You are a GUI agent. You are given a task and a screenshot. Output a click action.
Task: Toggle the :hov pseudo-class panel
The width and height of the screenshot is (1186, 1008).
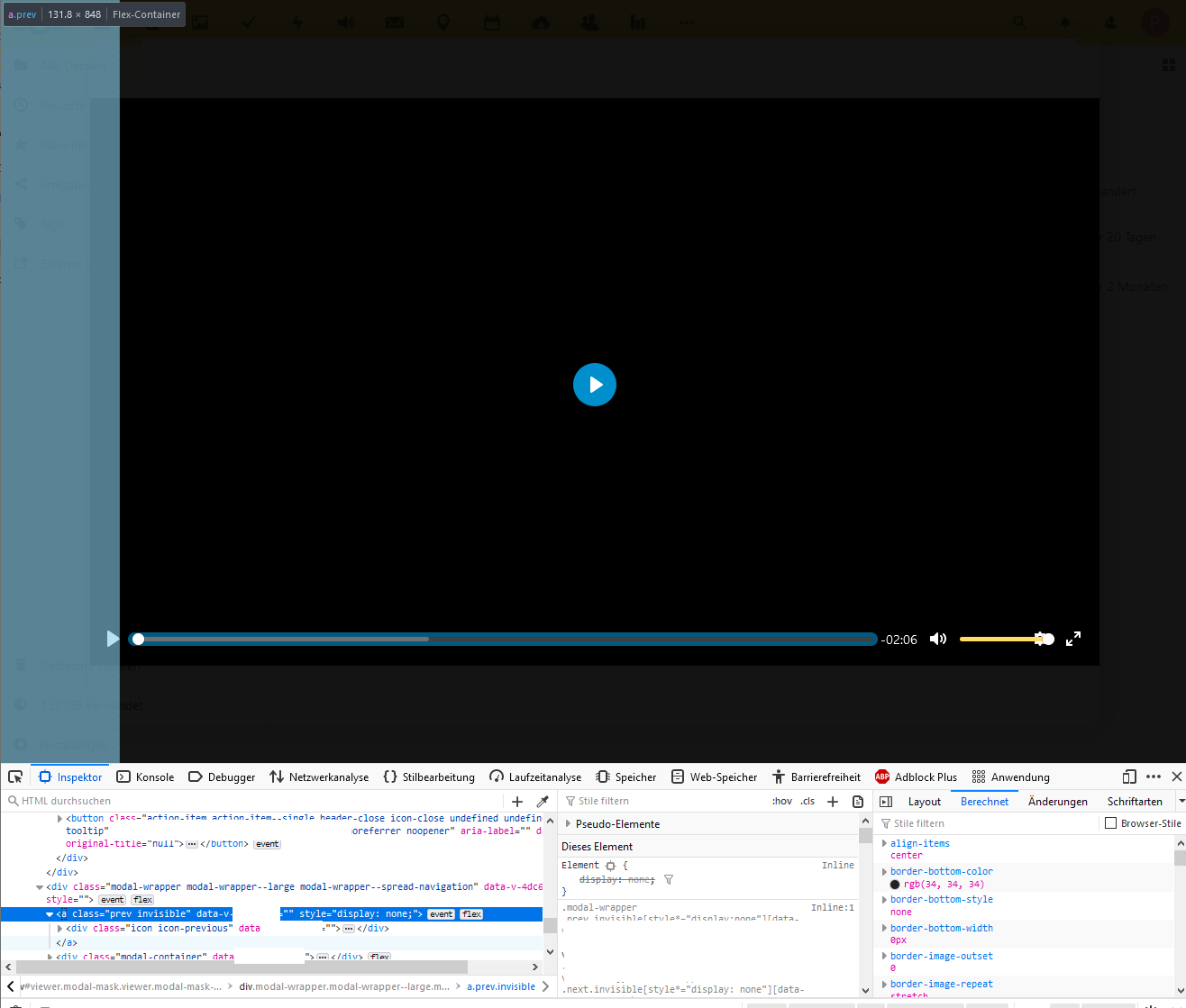[781, 800]
